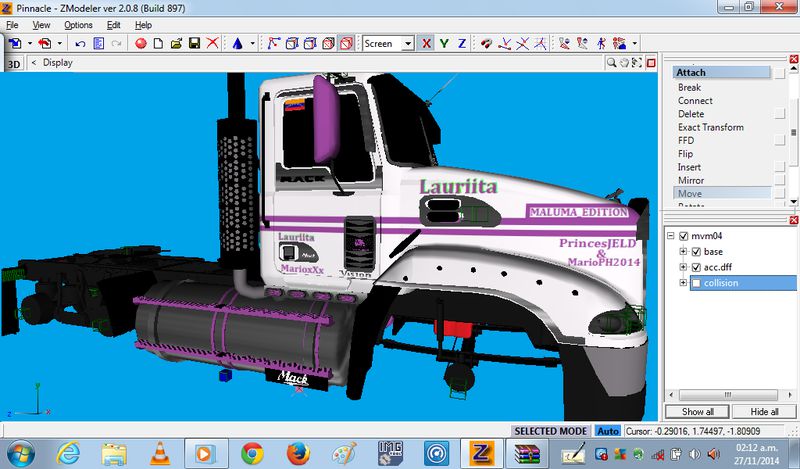Viewport: 800px width, 469px height.
Task: Switch to edges level cube icon
Action: pos(292,44)
